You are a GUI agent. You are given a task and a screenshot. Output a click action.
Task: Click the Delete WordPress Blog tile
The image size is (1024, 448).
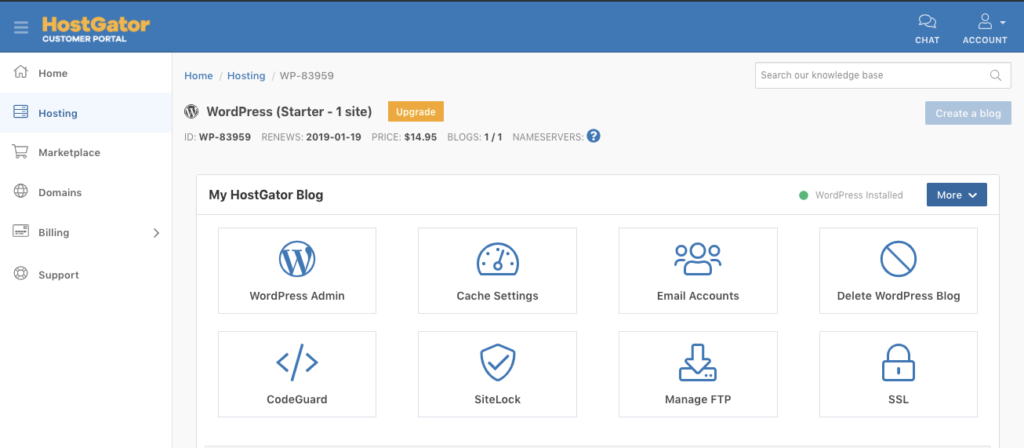(x=898, y=270)
